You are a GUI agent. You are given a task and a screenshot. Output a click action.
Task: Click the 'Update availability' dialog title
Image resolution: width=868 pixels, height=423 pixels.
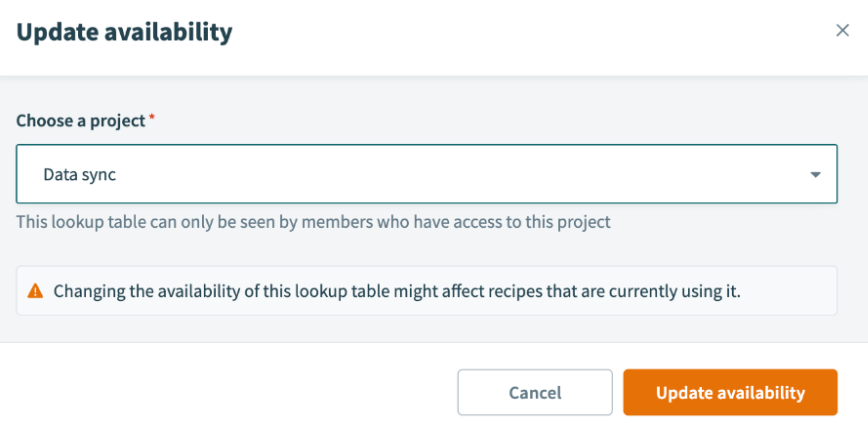pyautogui.click(x=124, y=32)
